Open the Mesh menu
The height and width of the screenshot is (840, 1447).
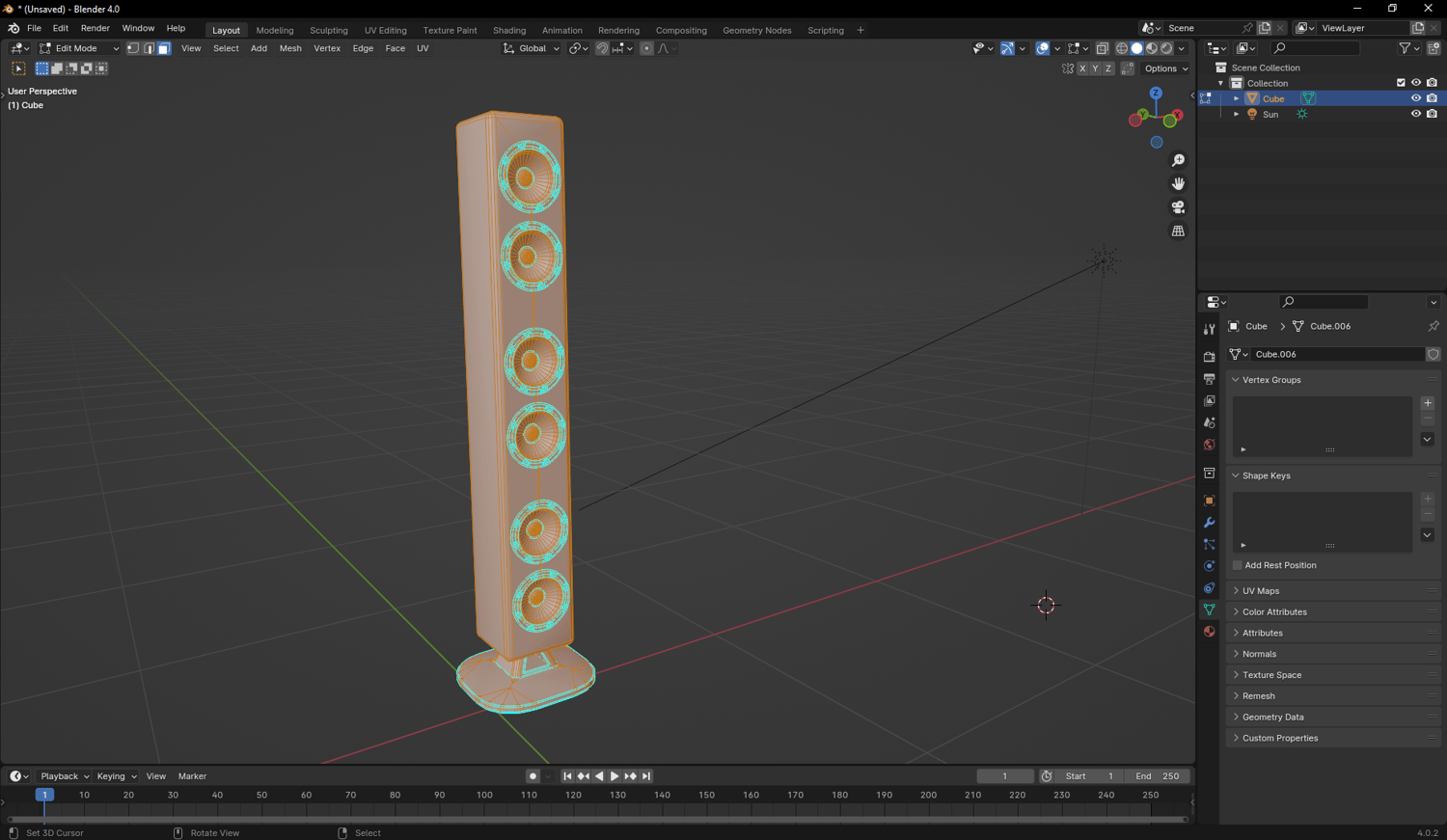click(x=290, y=48)
